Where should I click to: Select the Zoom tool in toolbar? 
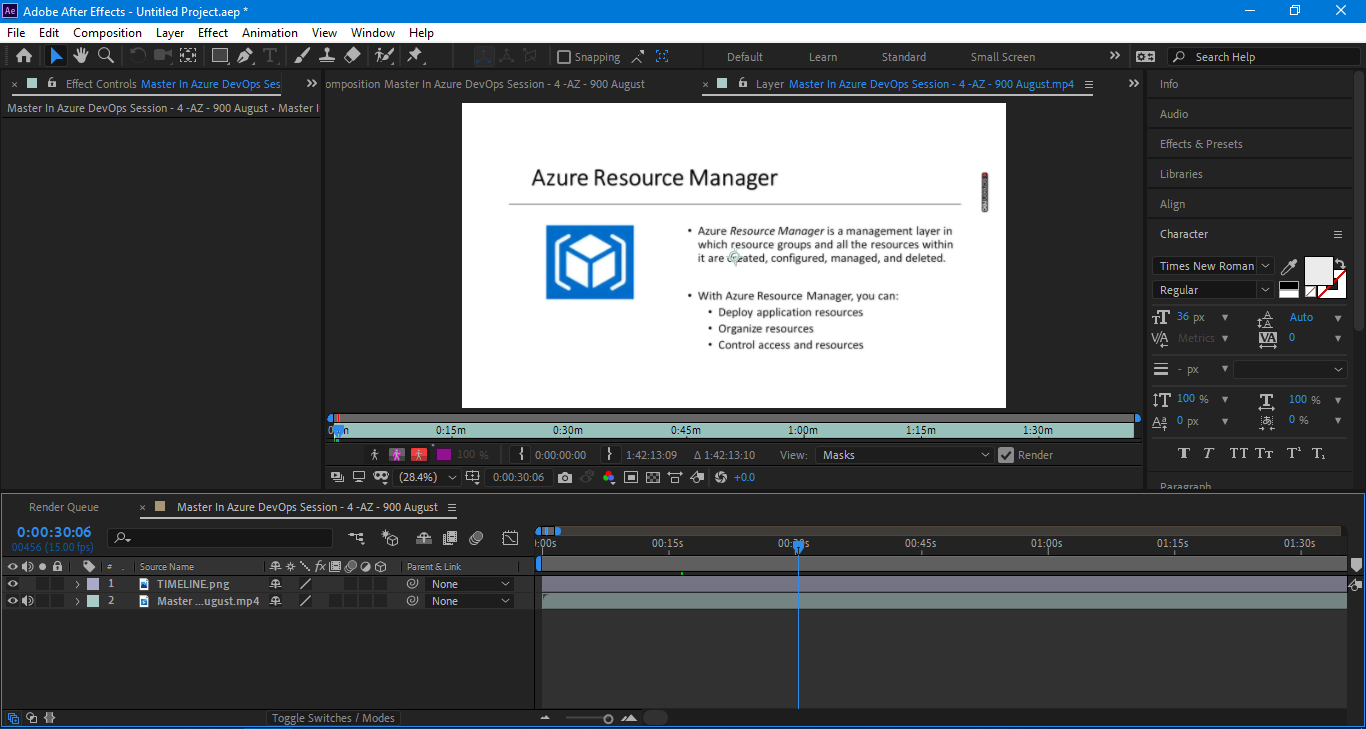pos(105,56)
